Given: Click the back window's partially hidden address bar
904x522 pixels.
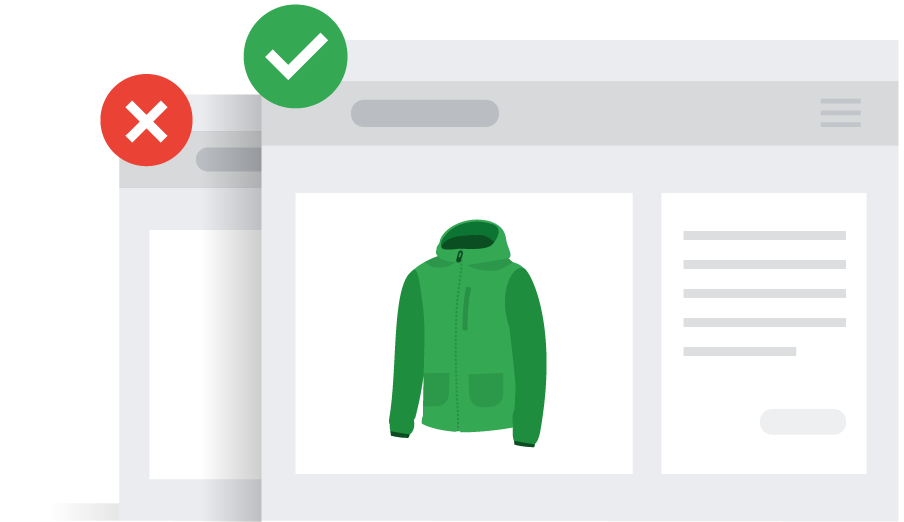Looking at the screenshot, I should coord(229,159).
